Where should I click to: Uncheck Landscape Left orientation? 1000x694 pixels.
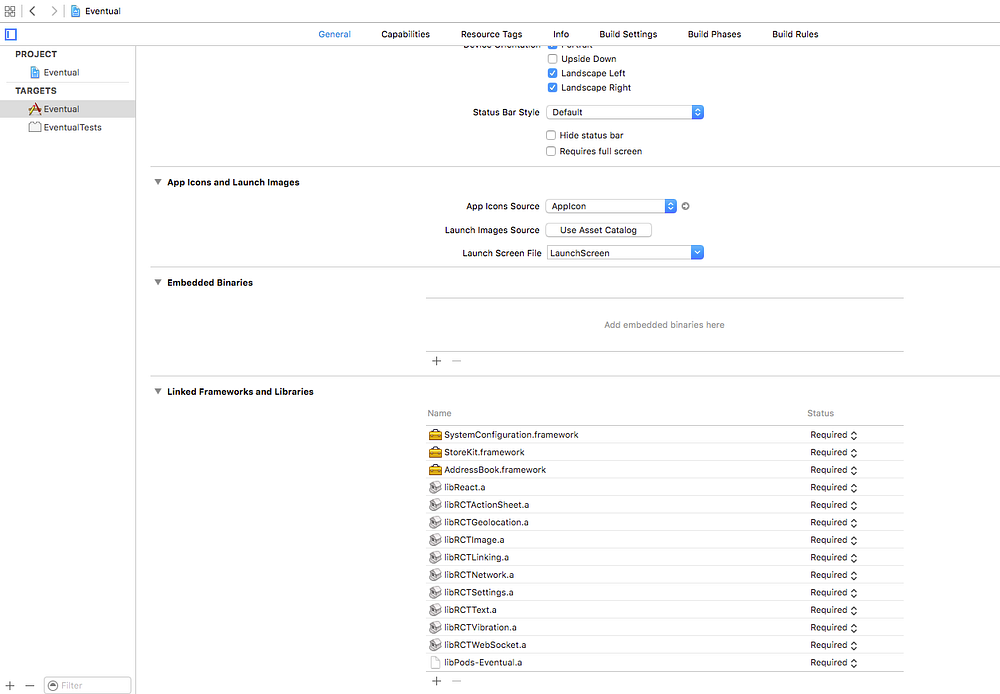click(x=552, y=73)
